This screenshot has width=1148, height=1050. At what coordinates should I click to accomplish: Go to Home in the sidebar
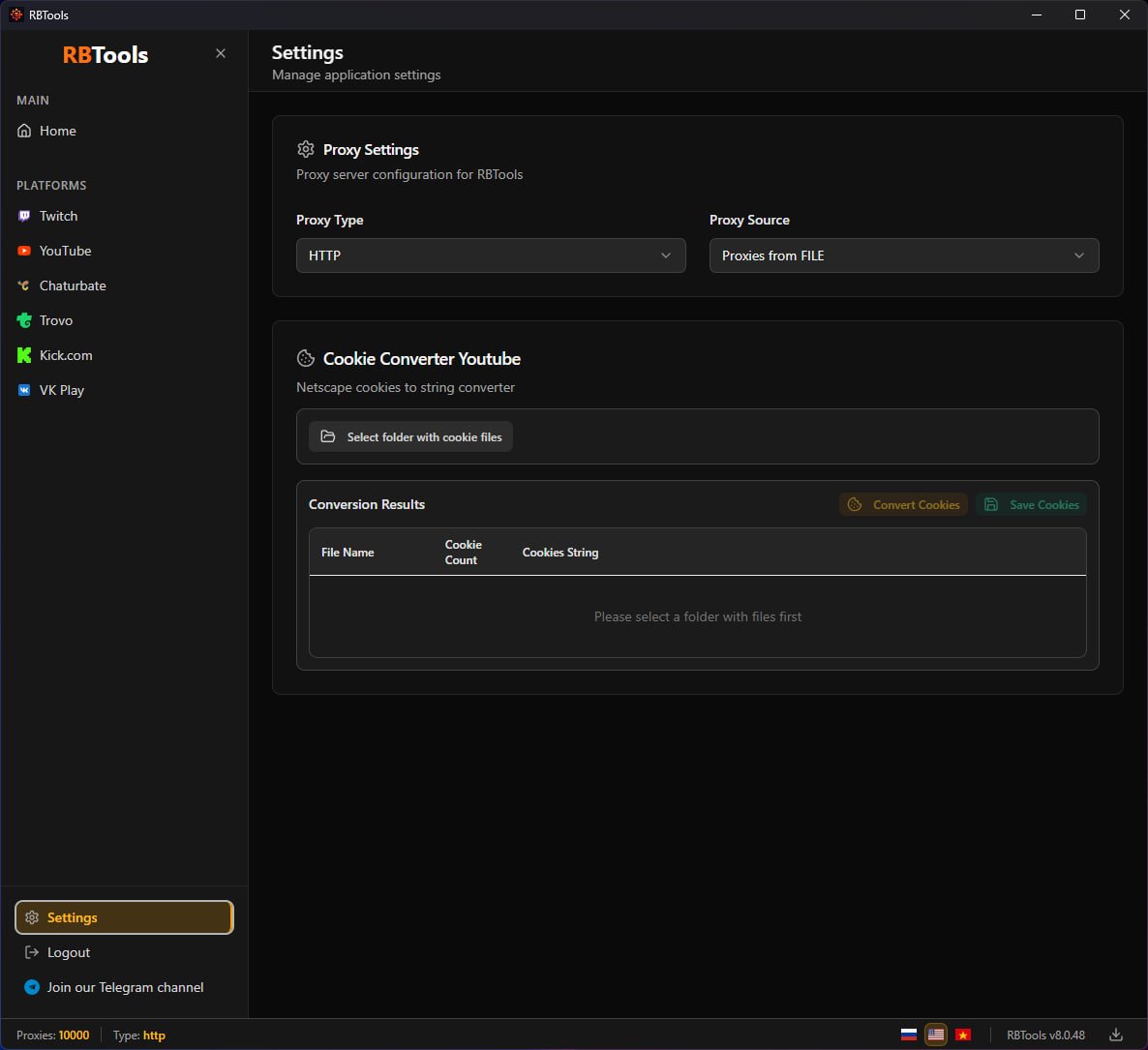coord(57,131)
